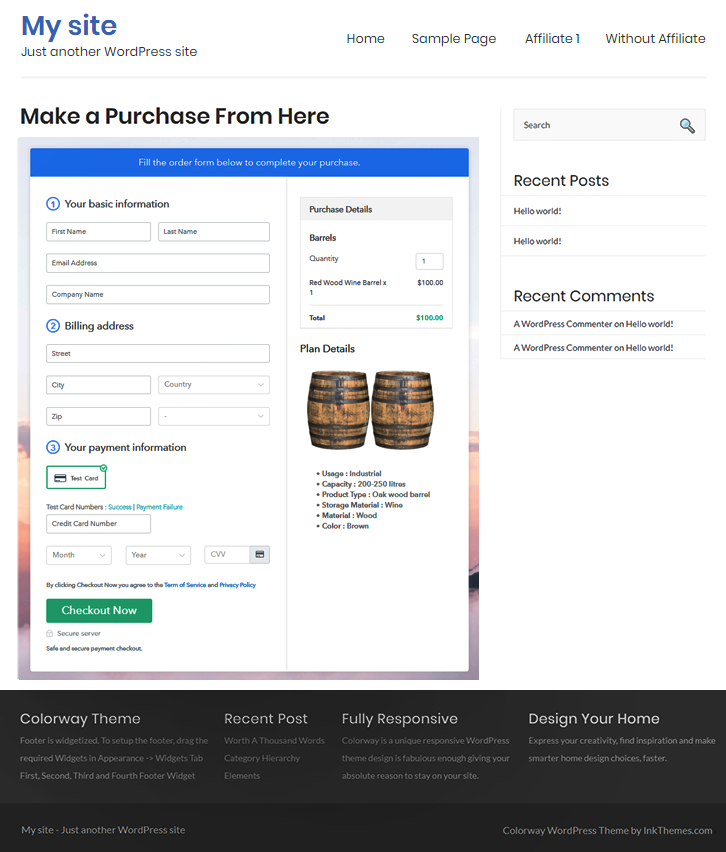This screenshot has width=726, height=852.
Task: Click the Quantity input box
Action: [429, 261]
